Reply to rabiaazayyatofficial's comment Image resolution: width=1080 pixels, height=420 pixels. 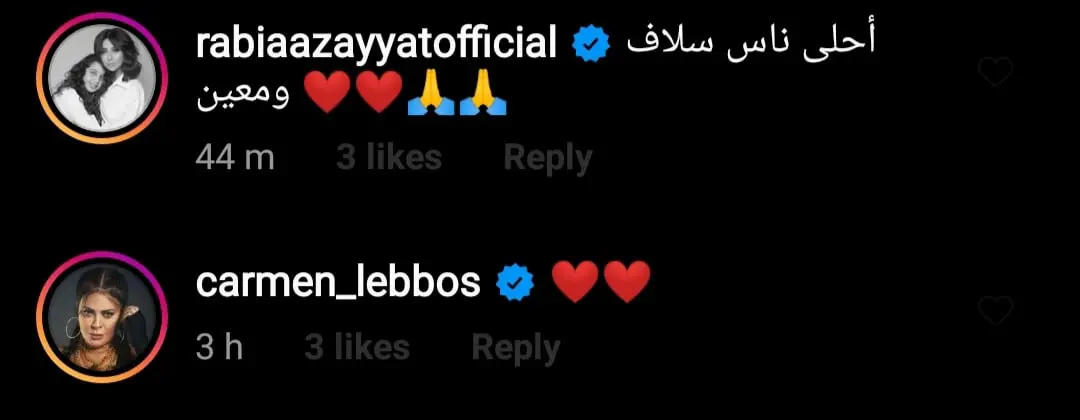coord(548,159)
